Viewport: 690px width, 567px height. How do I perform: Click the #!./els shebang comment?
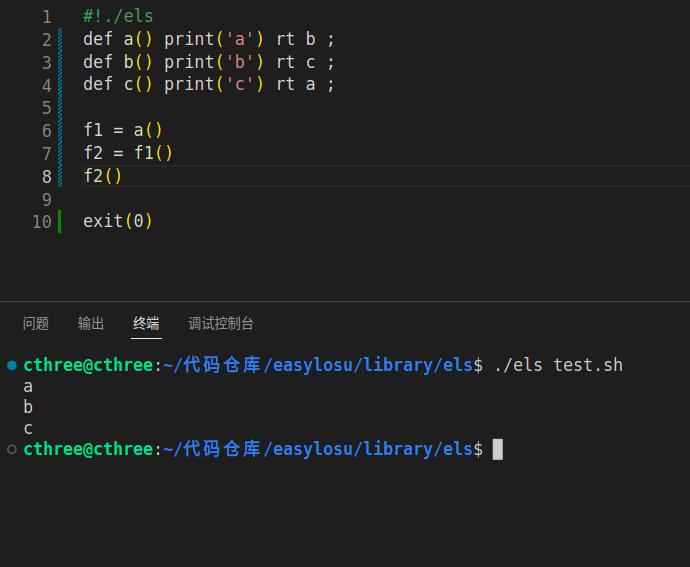click(x=118, y=16)
